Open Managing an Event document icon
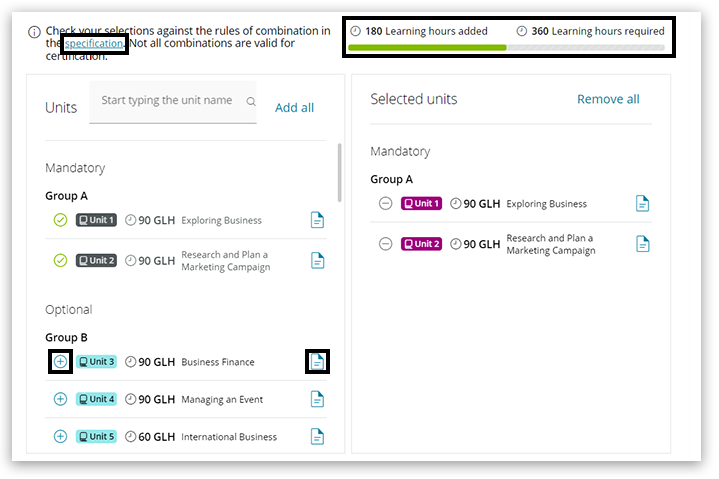The width and height of the screenshot is (719, 479). [x=317, y=399]
